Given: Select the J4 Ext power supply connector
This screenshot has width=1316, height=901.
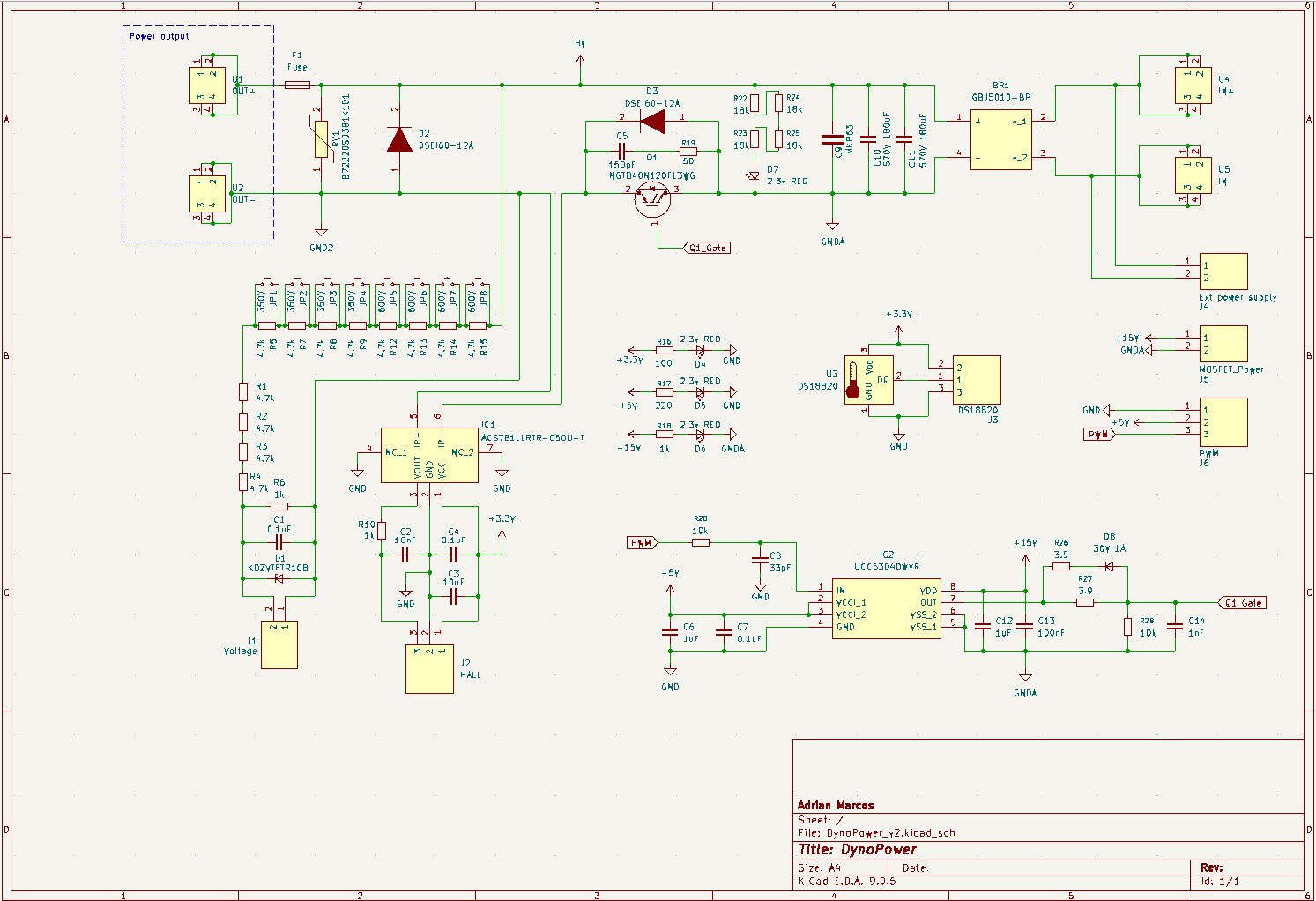Looking at the screenshot, I should pos(1223,272).
